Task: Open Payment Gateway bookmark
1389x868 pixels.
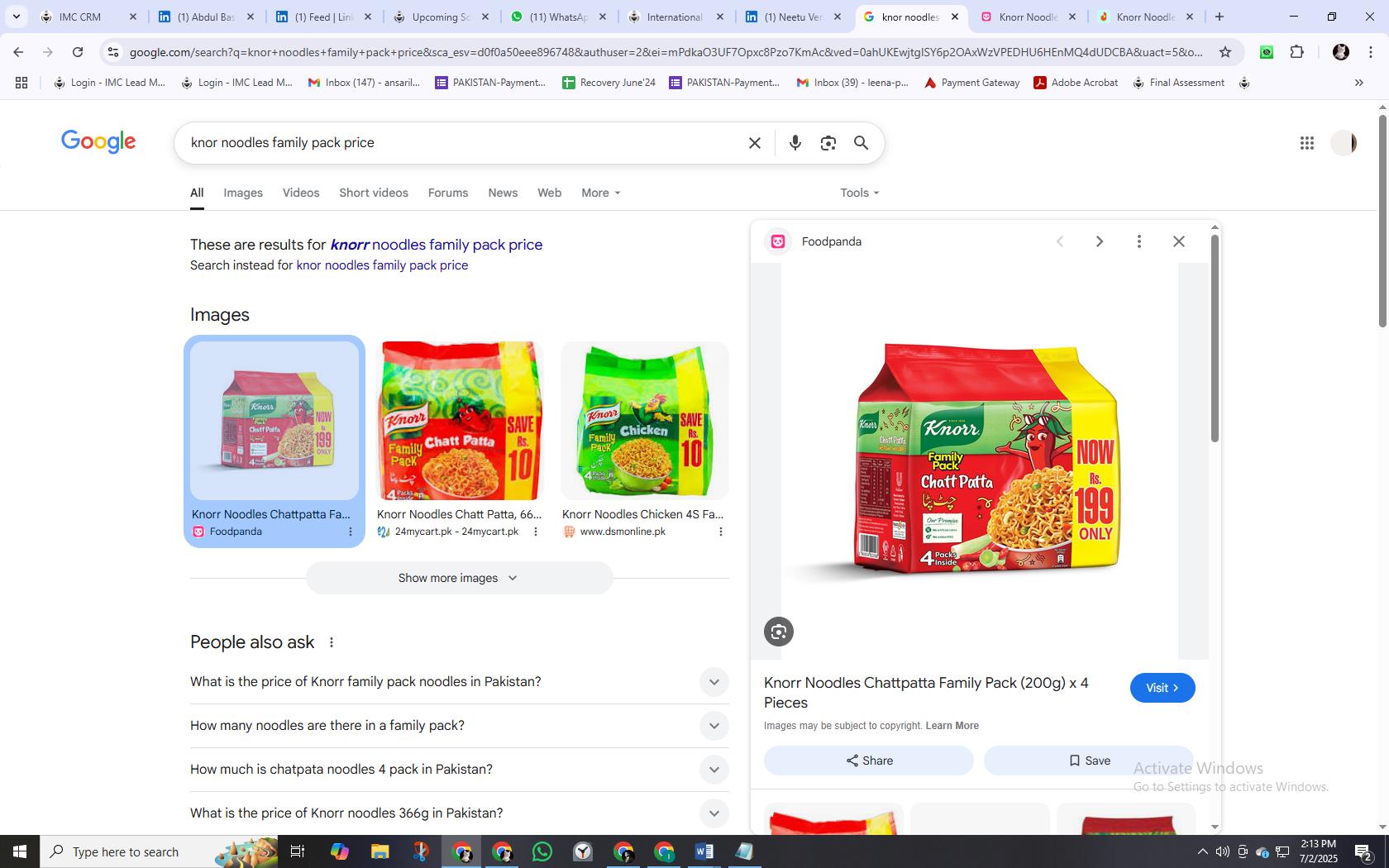Action: [x=972, y=83]
